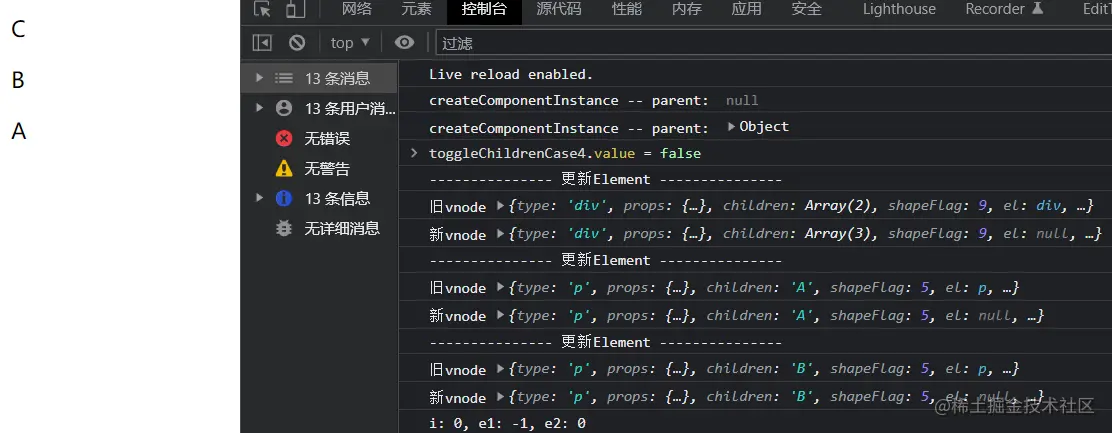Click the list icon for 13 条消息
This screenshot has height=433, width=1112.
click(284, 78)
